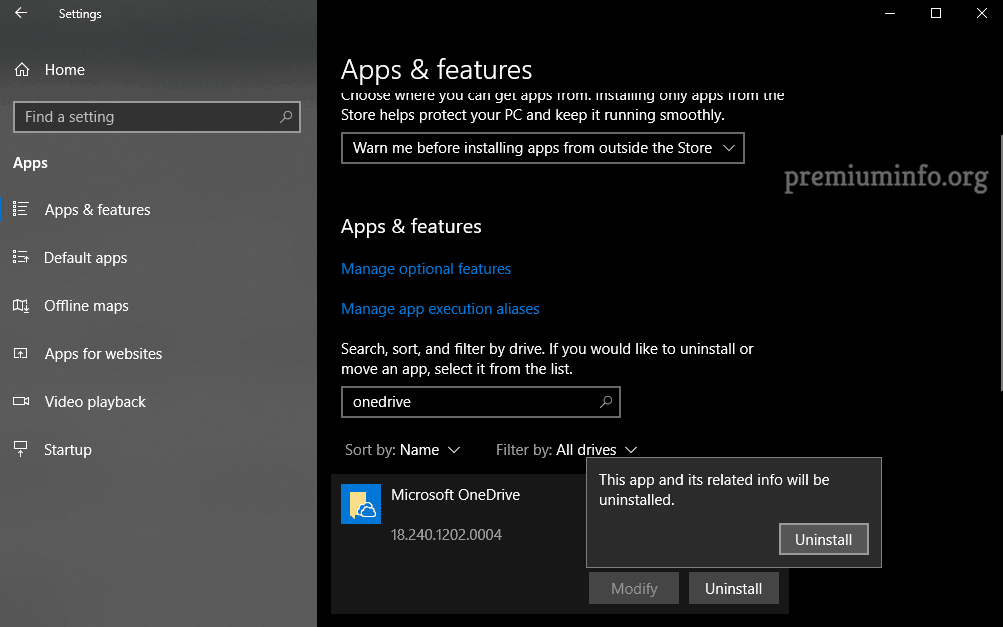Click the onedrive app search field
The height and width of the screenshot is (627, 1003).
click(480, 402)
